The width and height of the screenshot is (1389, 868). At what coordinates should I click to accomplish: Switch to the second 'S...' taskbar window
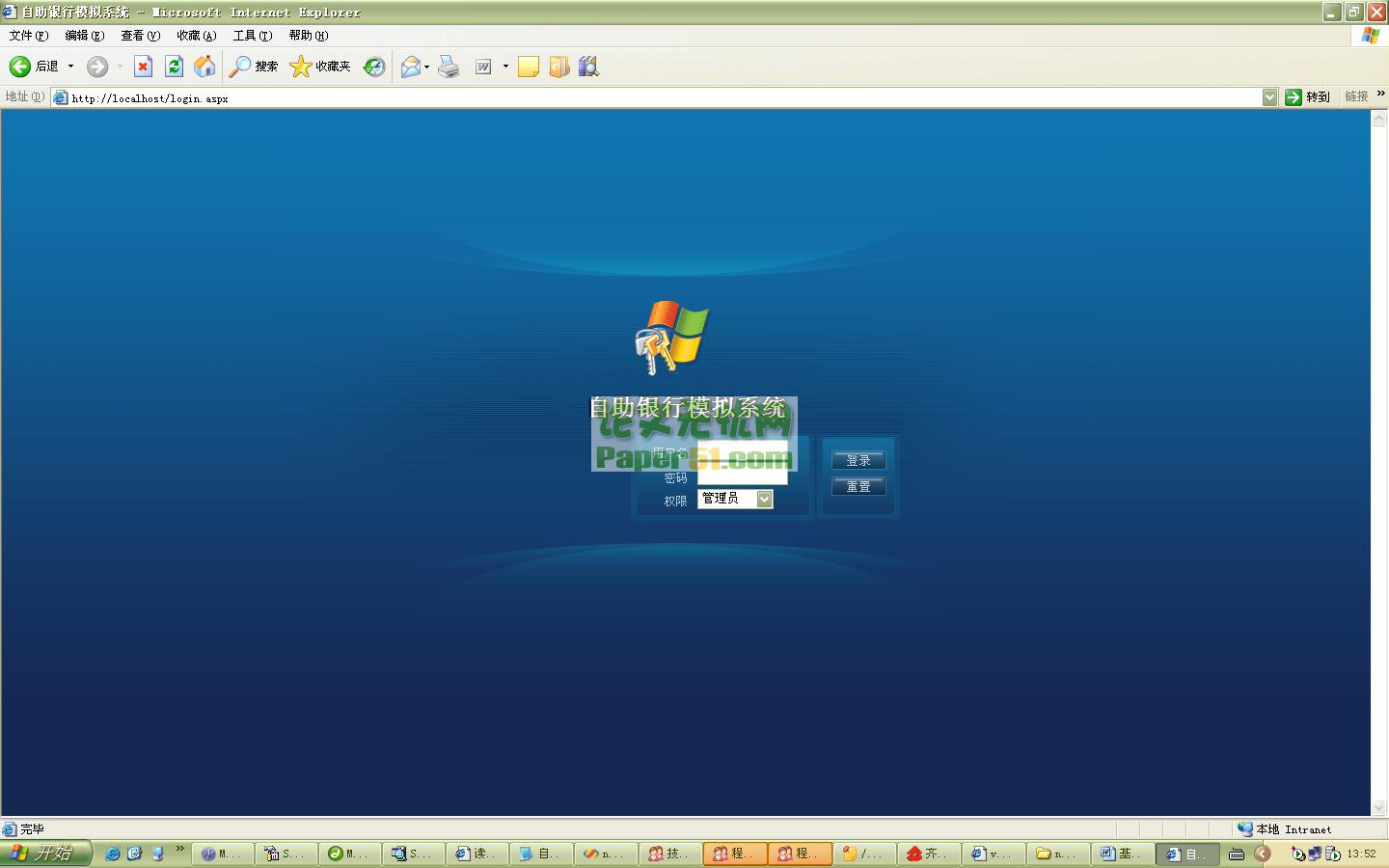tap(412, 854)
